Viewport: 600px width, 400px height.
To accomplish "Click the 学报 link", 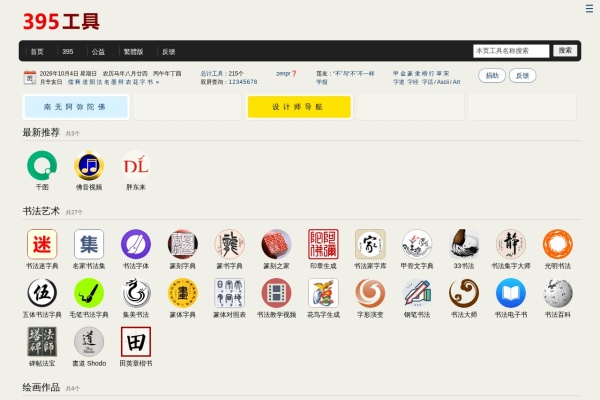I will pyautogui.click(x=321, y=82).
